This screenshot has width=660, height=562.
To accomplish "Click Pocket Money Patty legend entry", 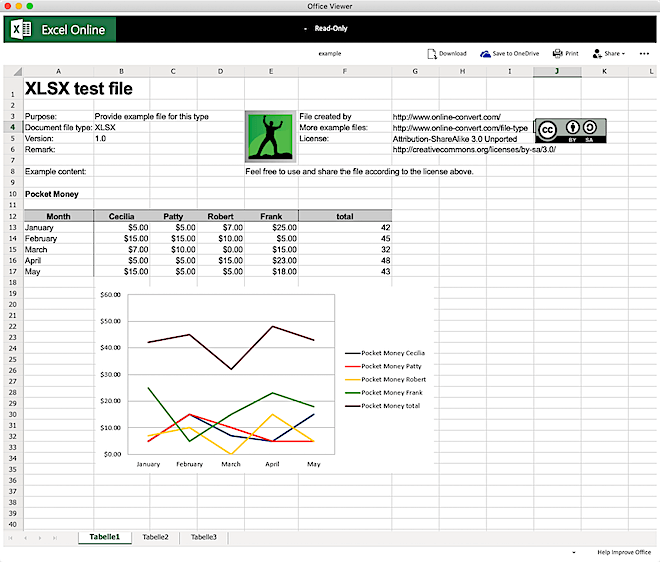I will (383, 366).
